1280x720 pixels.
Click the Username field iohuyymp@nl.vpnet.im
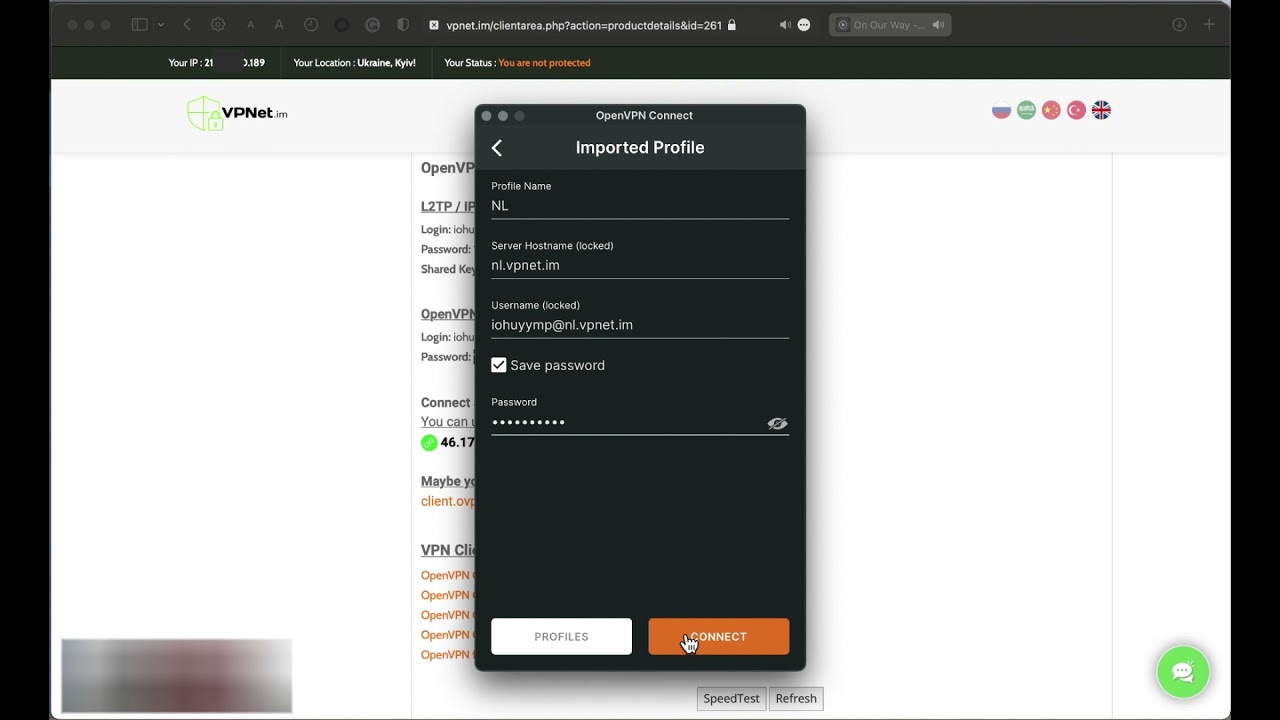(x=640, y=325)
